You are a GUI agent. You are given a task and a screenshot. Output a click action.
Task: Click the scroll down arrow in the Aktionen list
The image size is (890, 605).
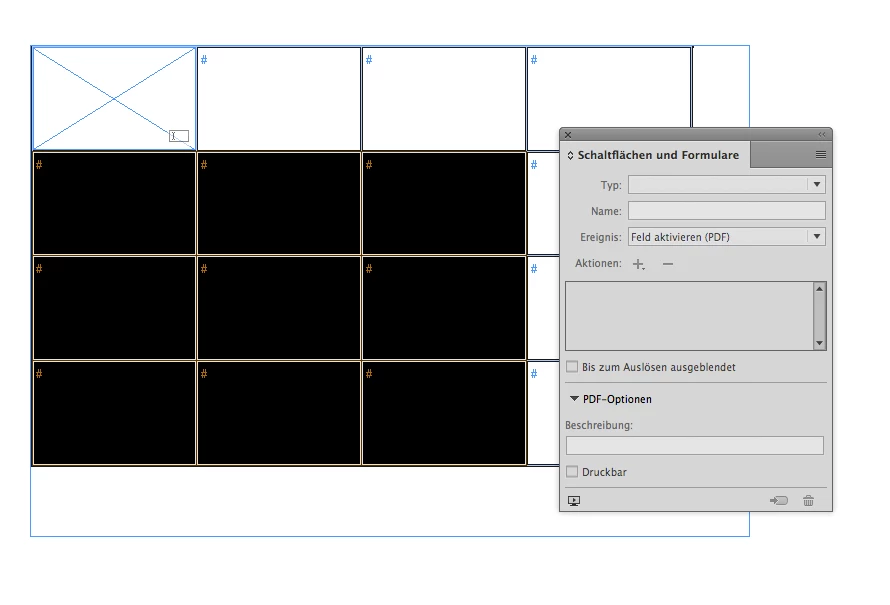[819, 343]
